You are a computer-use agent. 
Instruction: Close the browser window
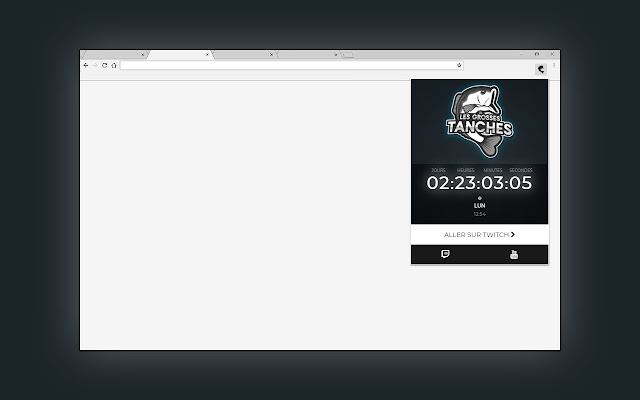click(552, 54)
